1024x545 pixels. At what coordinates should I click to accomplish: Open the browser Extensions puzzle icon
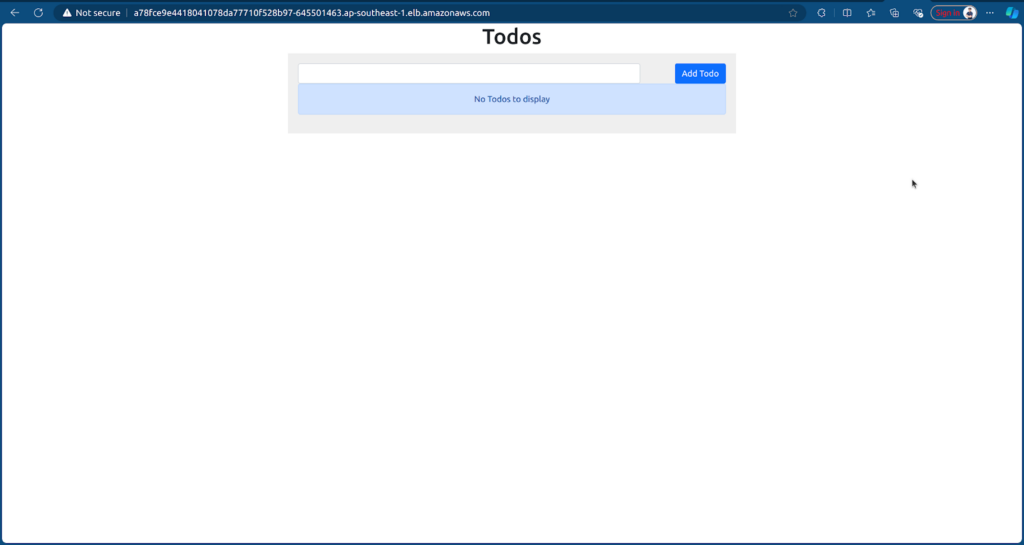coord(822,13)
